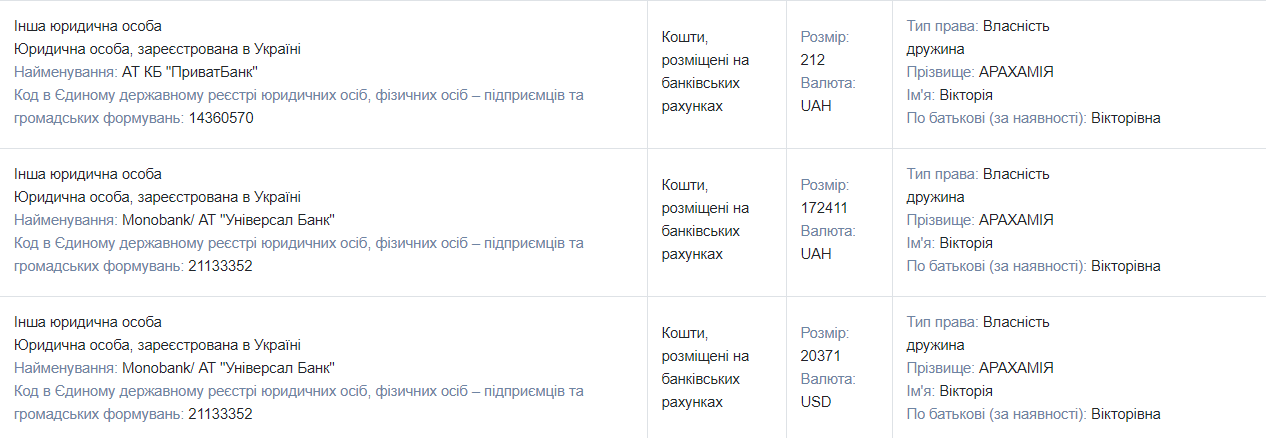The width and height of the screenshot is (1266, 438).
Task: Click code 21133352 in the USD row
Action: [x=220, y=414]
